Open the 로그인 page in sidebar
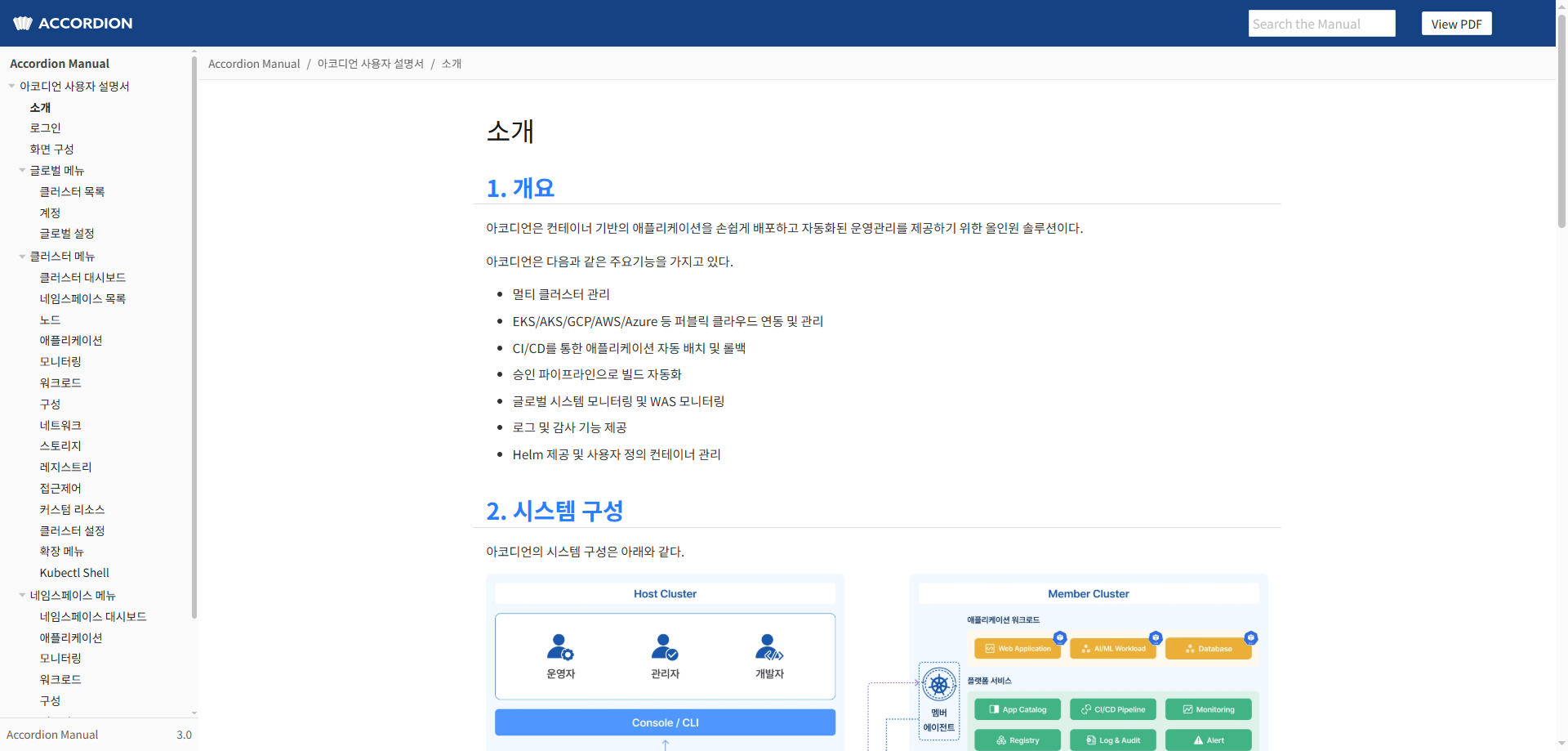Screen dimensions: 1568x751 click(45, 128)
